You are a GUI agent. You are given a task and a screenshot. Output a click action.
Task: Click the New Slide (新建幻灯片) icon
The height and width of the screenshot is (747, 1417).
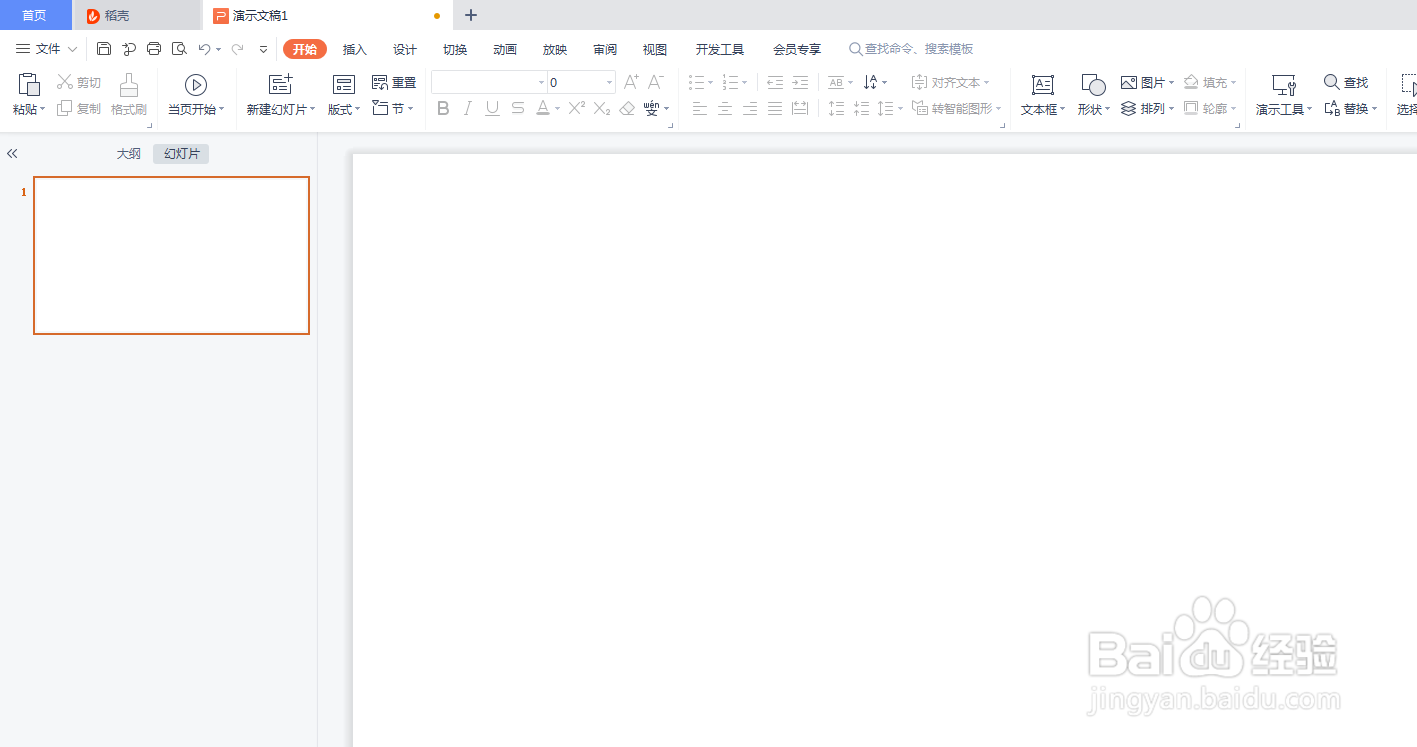click(281, 85)
